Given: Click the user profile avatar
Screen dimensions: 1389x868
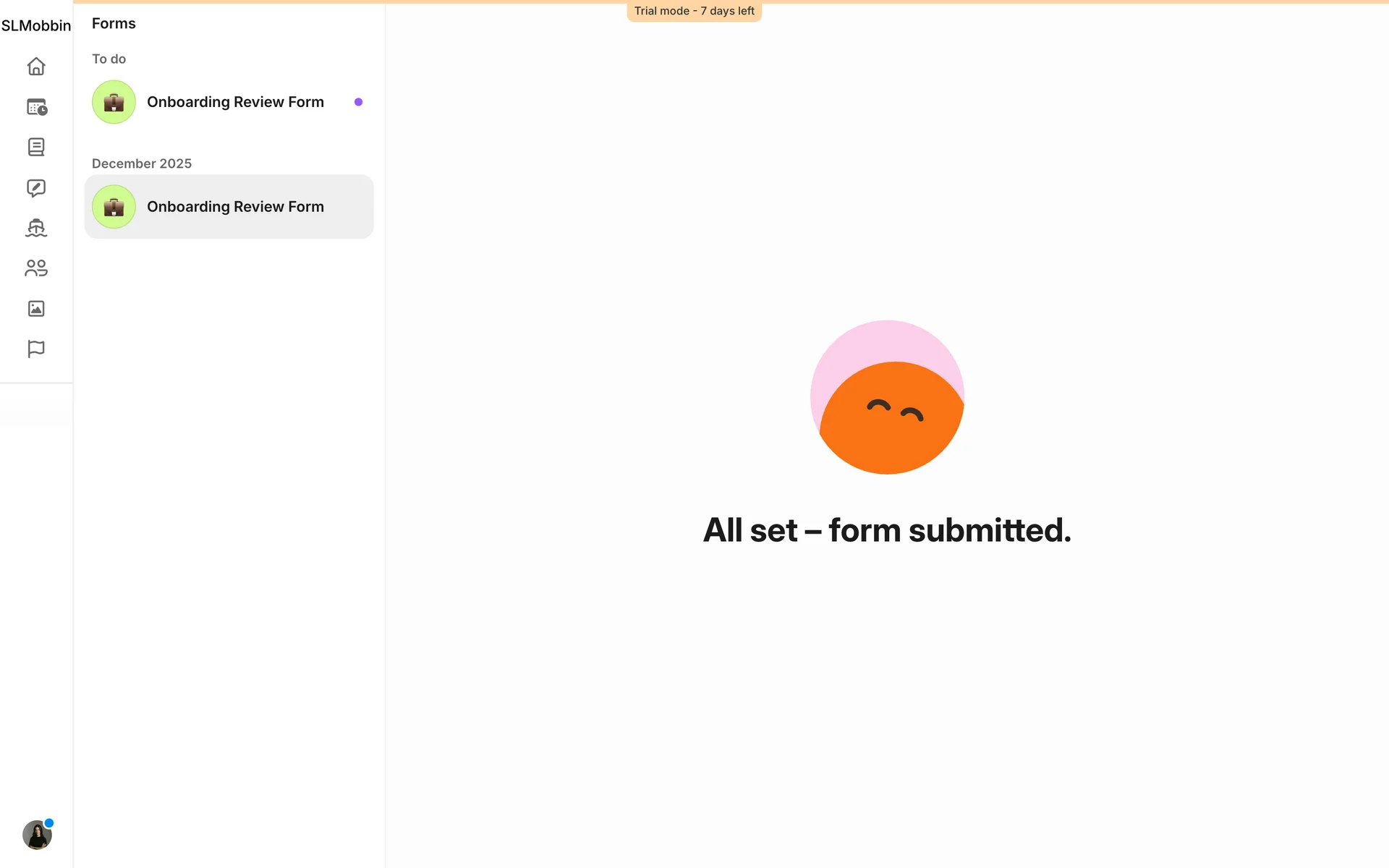Looking at the screenshot, I should pyautogui.click(x=36, y=835).
